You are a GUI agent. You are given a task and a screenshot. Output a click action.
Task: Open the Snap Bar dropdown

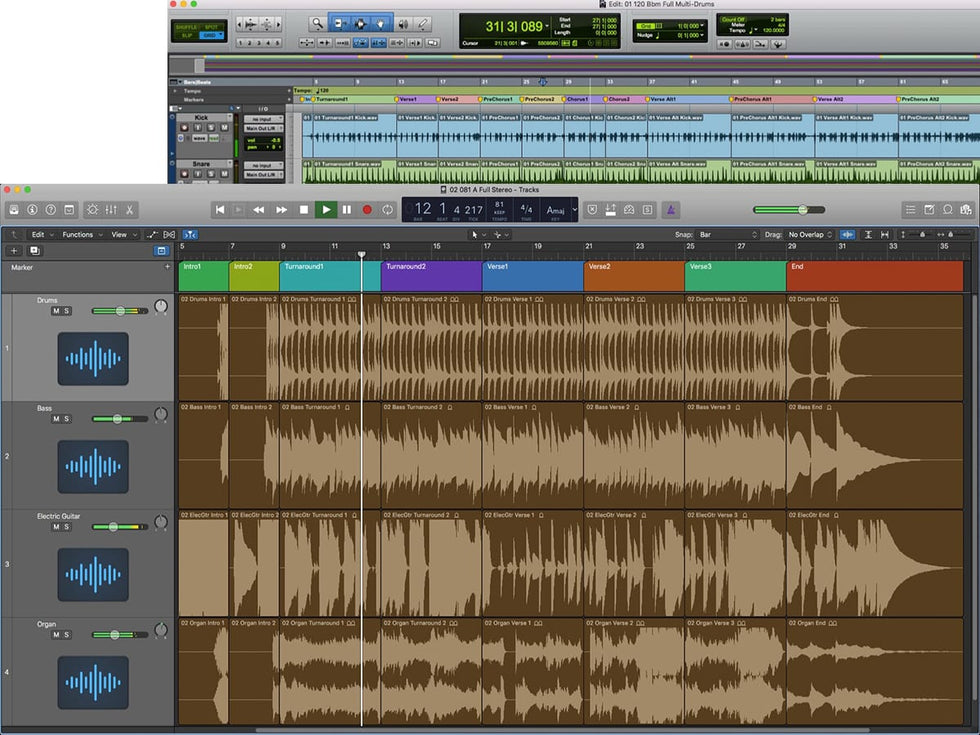pyautogui.click(x=727, y=235)
